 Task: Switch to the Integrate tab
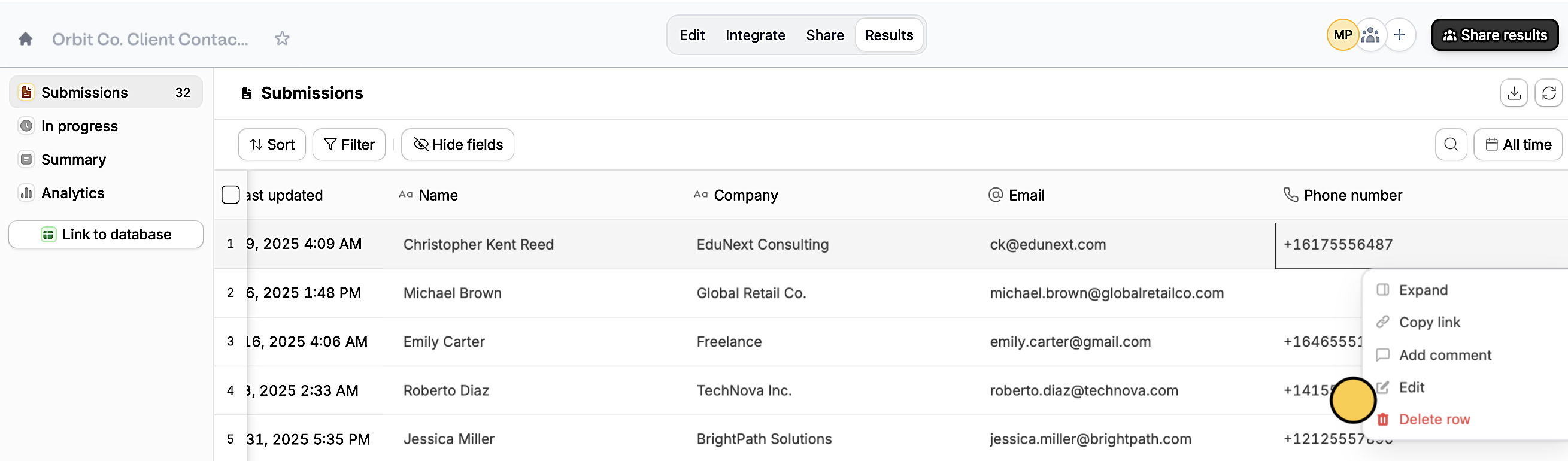click(x=755, y=35)
